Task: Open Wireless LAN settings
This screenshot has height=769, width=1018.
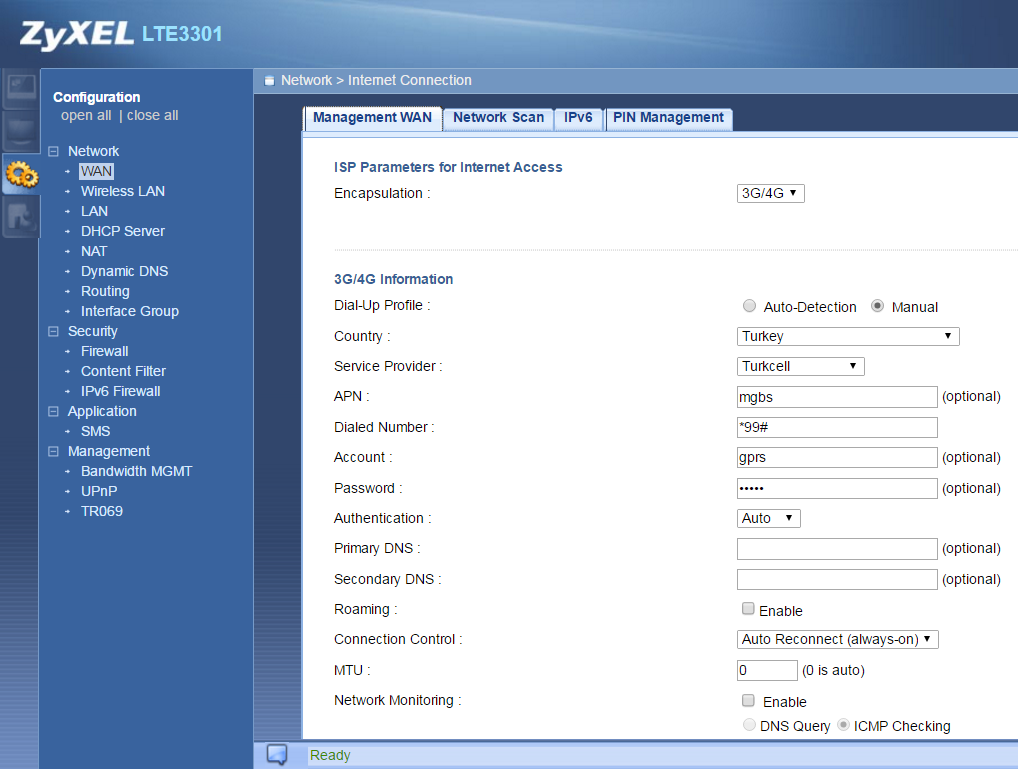Action: click(x=123, y=192)
